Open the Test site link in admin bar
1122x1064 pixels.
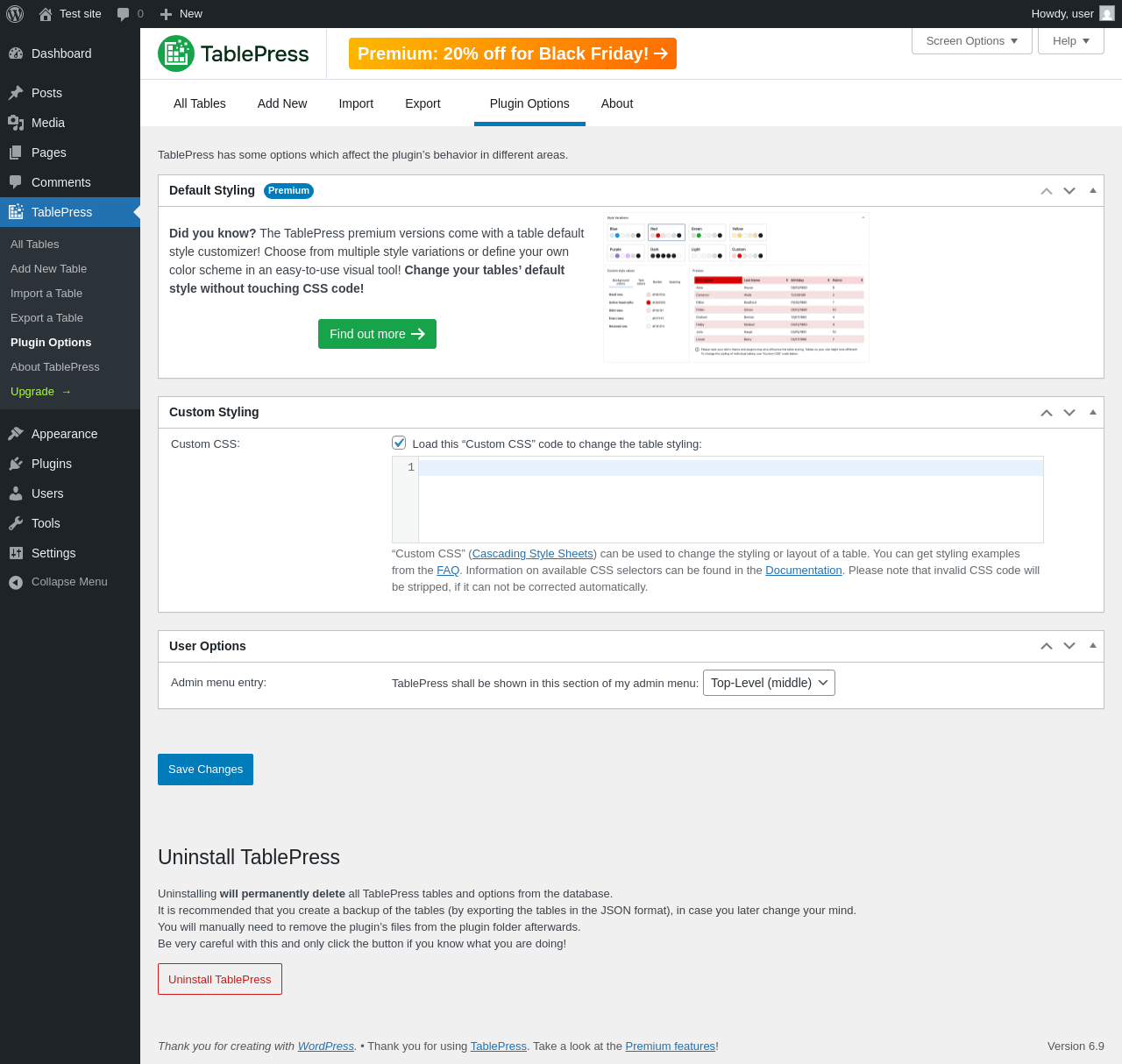pos(70,14)
